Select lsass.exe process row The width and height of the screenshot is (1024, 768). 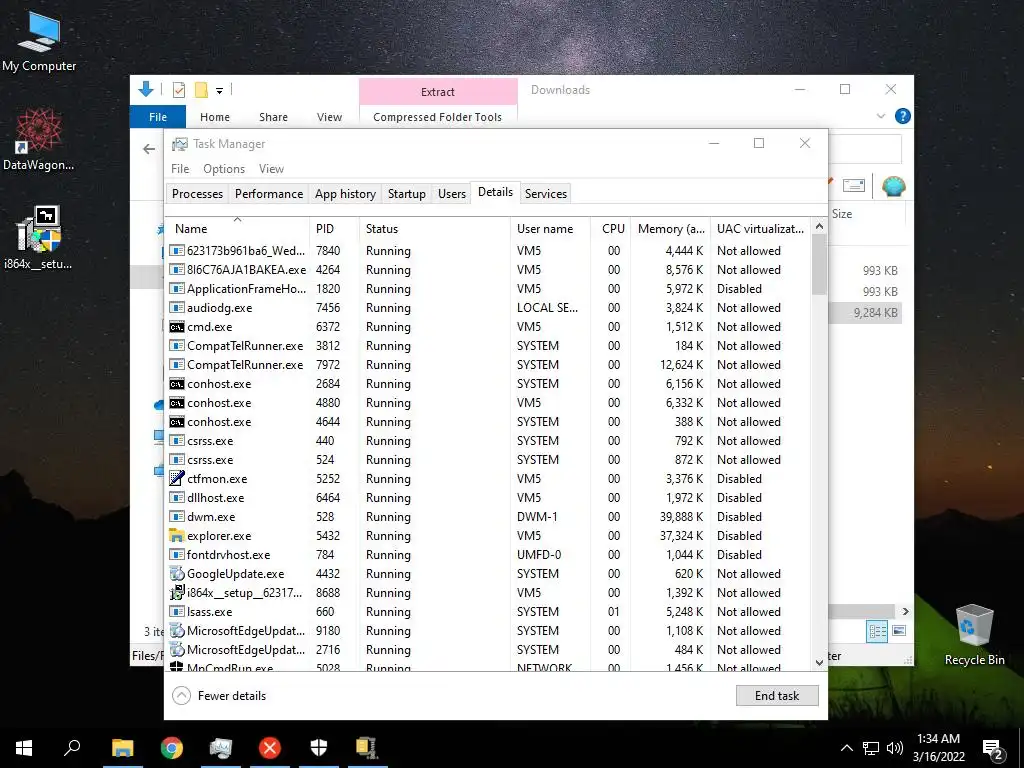pyautogui.click(x=488, y=612)
